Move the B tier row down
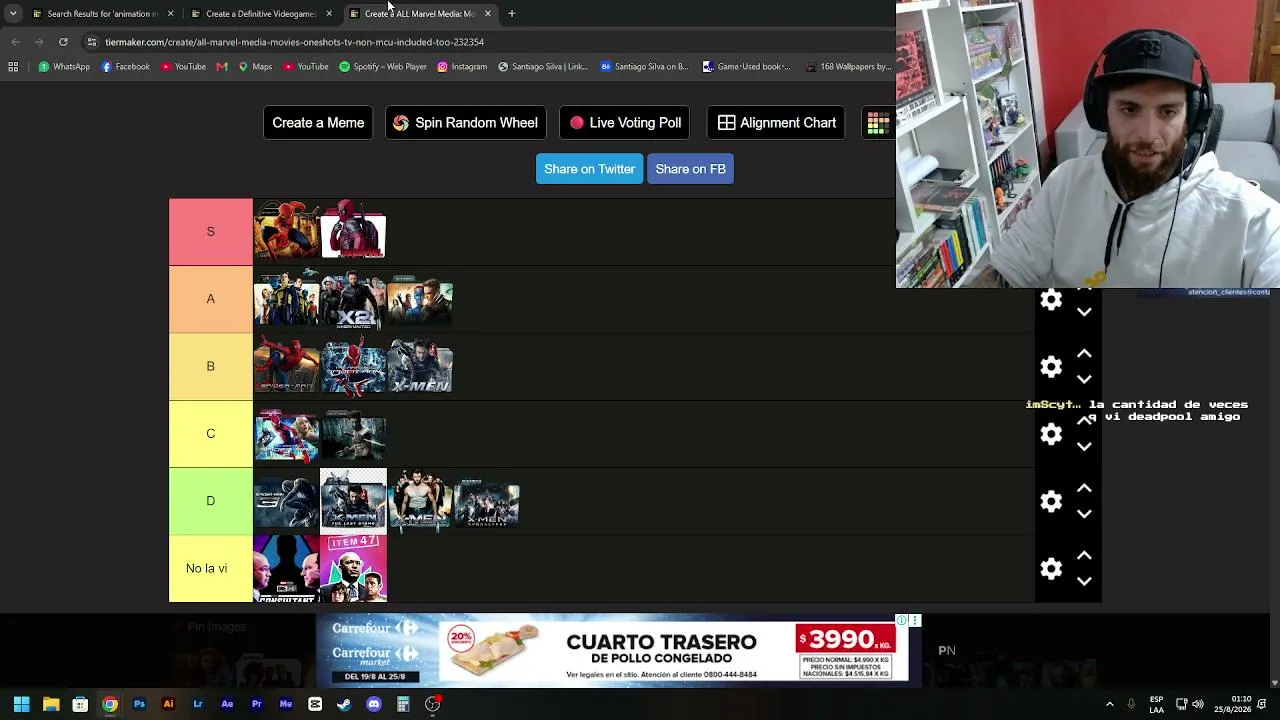 point(1084,379)
